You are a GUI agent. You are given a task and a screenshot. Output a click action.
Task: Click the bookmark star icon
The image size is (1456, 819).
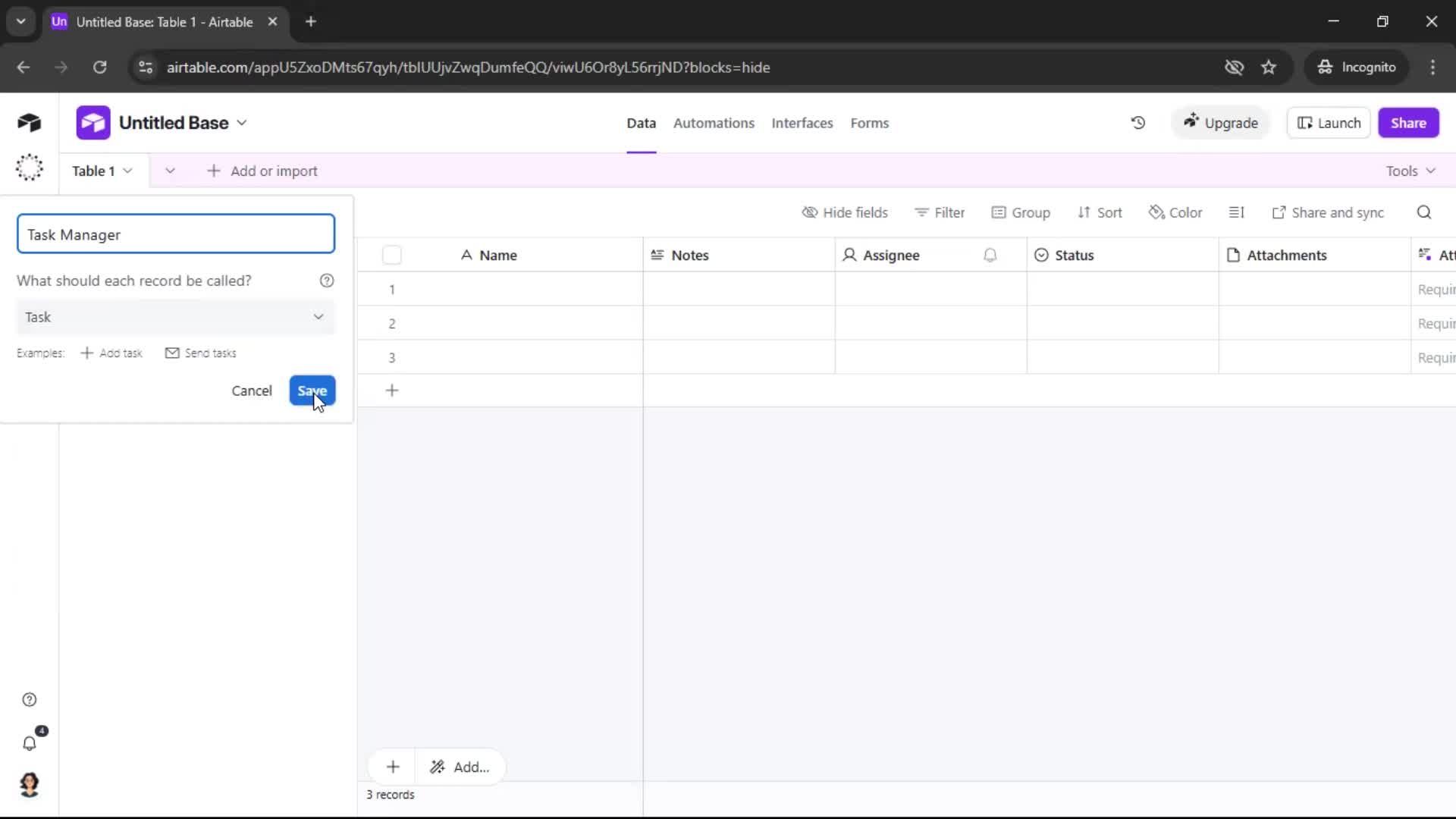click(1269, 67)
